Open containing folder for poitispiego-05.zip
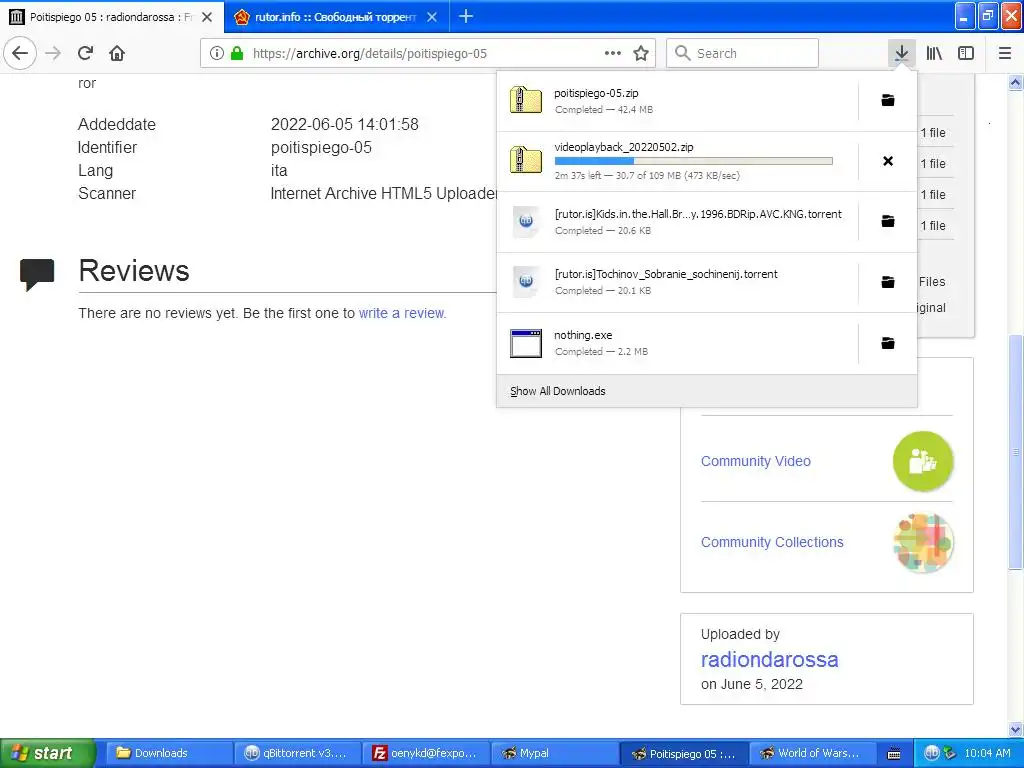This screenshot has height=768, width=1024. click(x=888, y=100)
